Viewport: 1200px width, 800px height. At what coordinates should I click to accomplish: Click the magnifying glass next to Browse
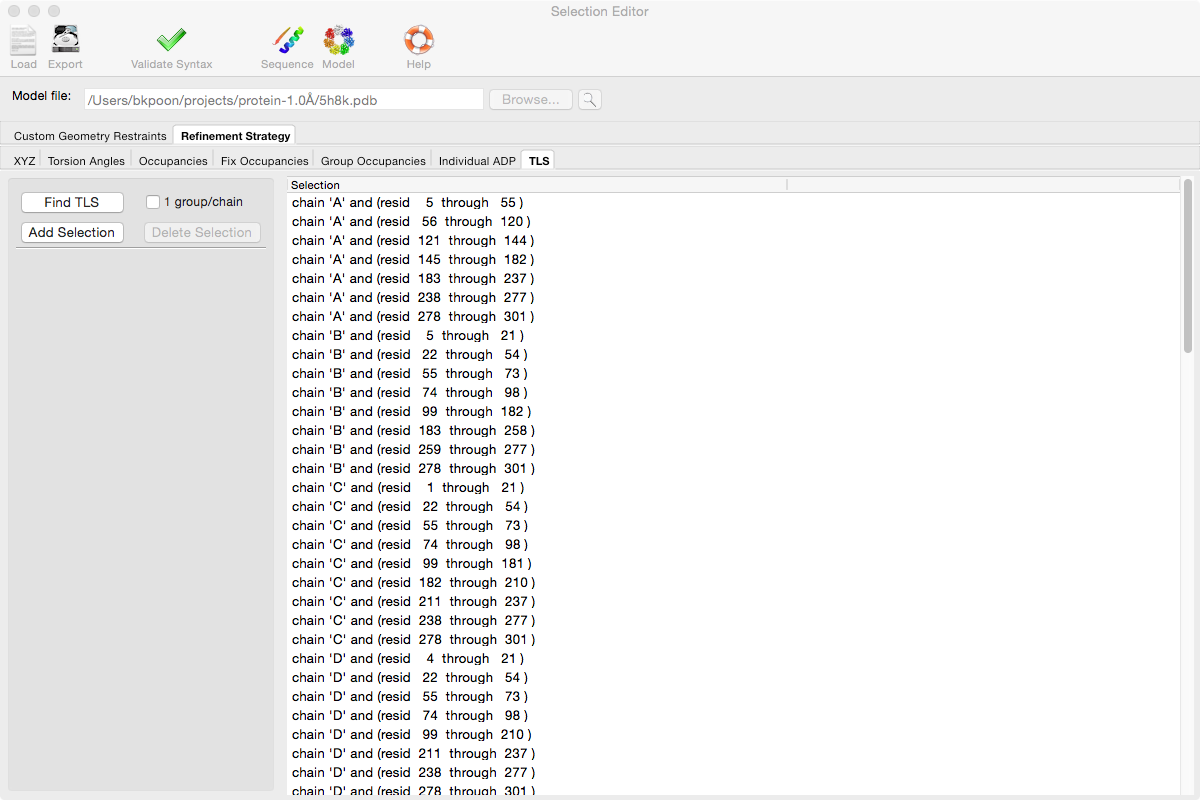pos(589,99)
